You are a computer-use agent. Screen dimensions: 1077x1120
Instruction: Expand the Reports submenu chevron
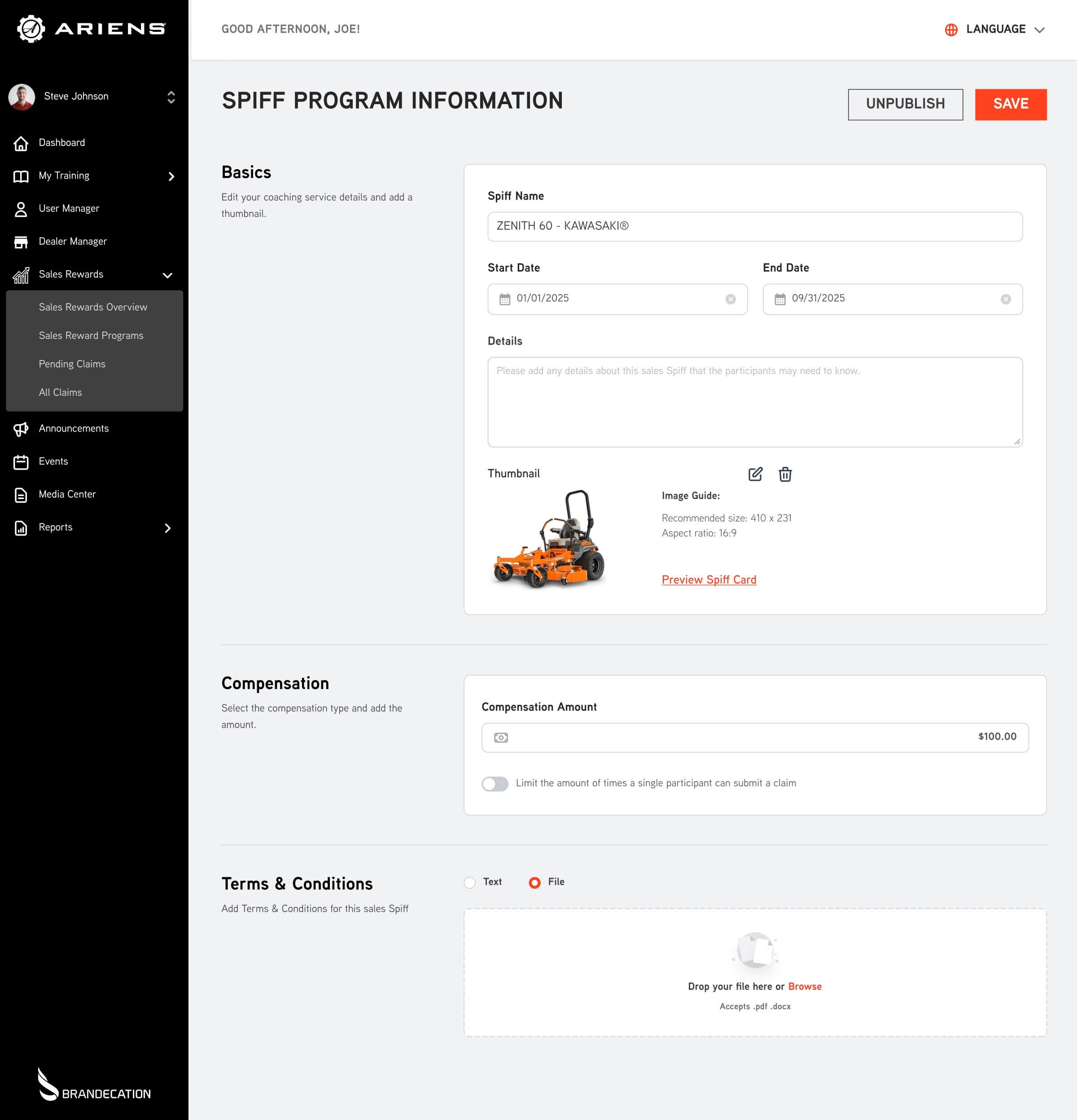167,528
